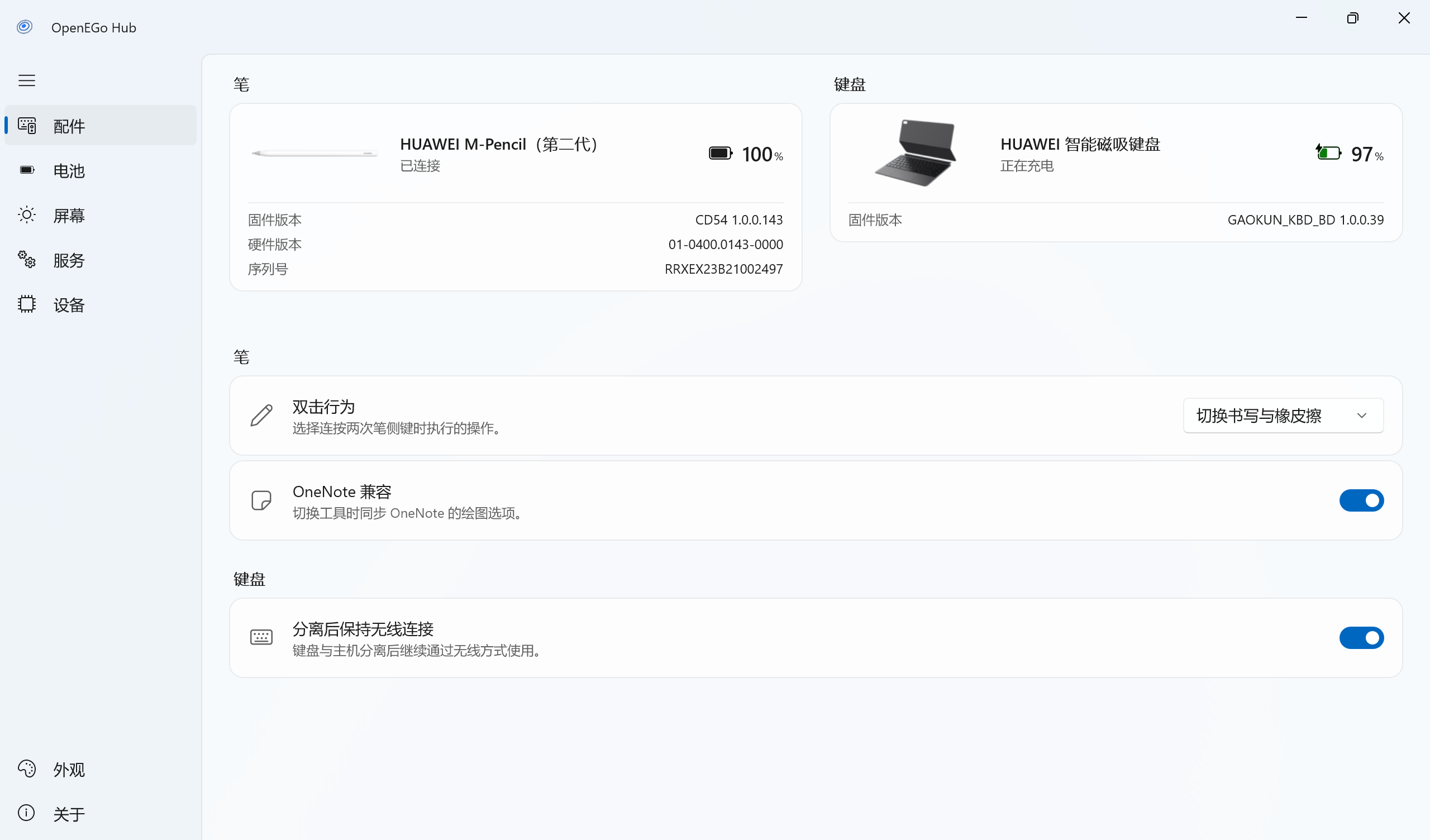Screen dimensions: 1430x840
Task: Restore down the OpenEGo Hub window
Action: tap(1353, 18)
